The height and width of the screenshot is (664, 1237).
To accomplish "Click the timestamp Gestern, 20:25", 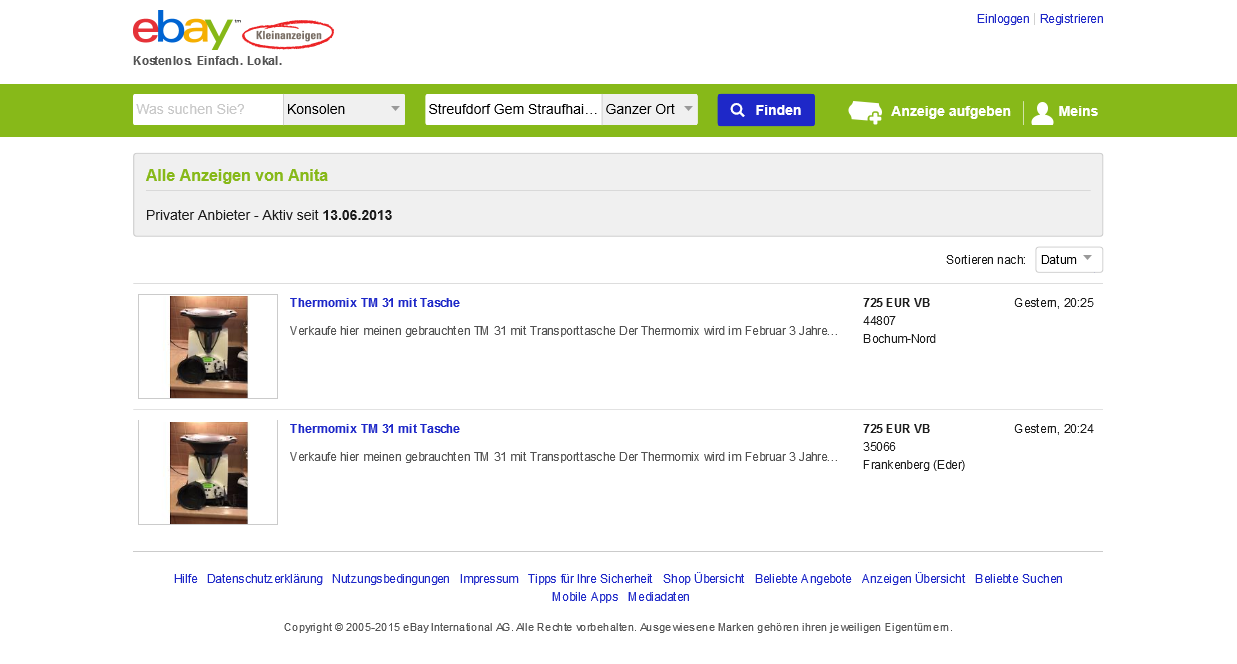I will pyautogui.click(x=1054, y=303).
